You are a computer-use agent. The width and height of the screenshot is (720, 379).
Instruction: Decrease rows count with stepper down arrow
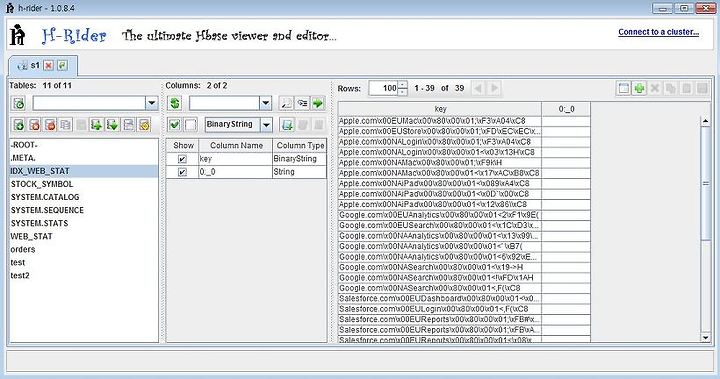coord(403,92)
